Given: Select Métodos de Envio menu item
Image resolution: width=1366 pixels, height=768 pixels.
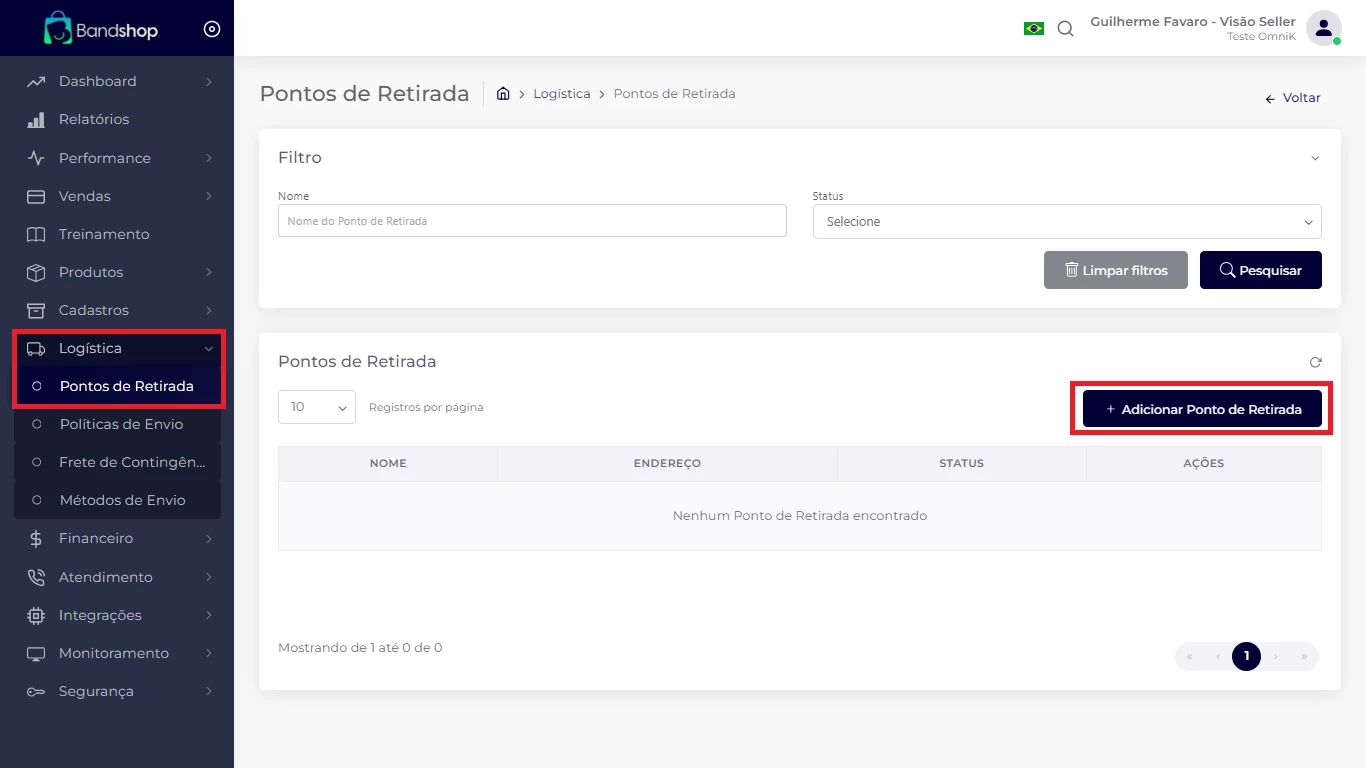Looking at the screenshot, I should tap(122, 500).
